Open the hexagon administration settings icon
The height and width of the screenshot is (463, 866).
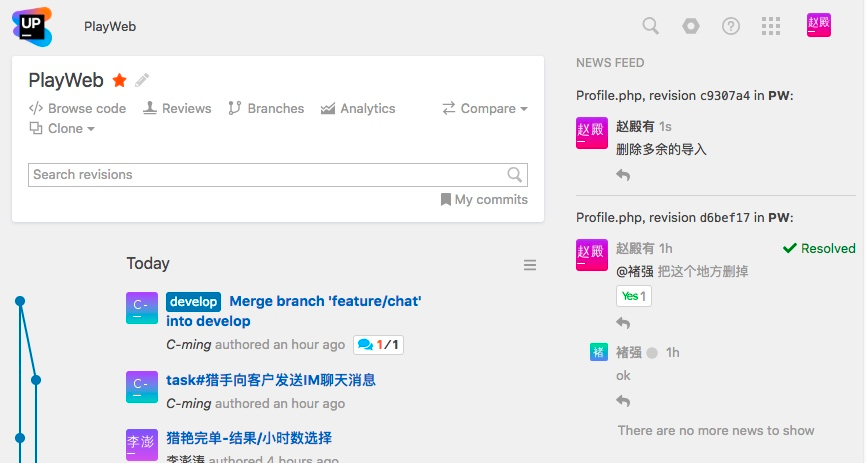tap(691, 26)
